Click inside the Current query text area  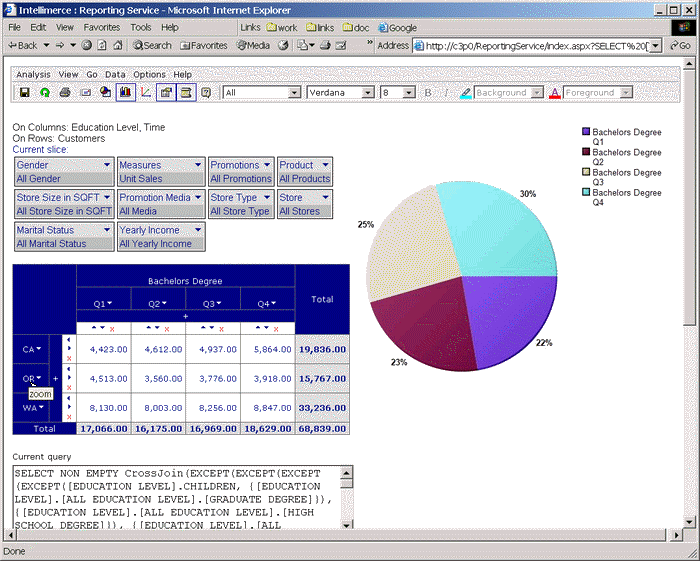point(176,498)
